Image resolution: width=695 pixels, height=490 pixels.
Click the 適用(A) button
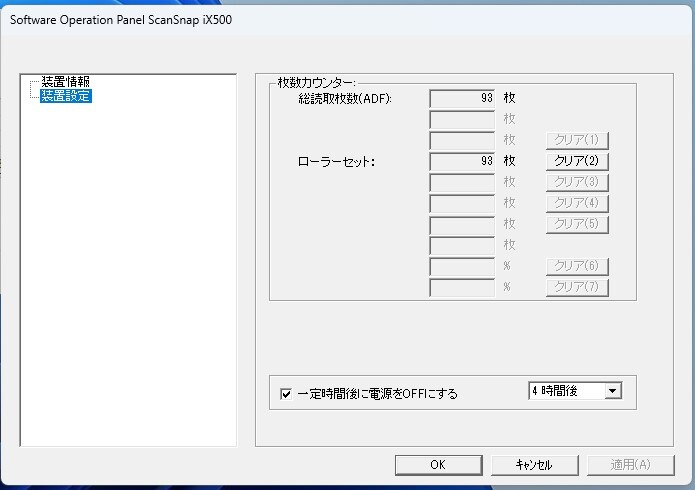[x=630, y=465]
